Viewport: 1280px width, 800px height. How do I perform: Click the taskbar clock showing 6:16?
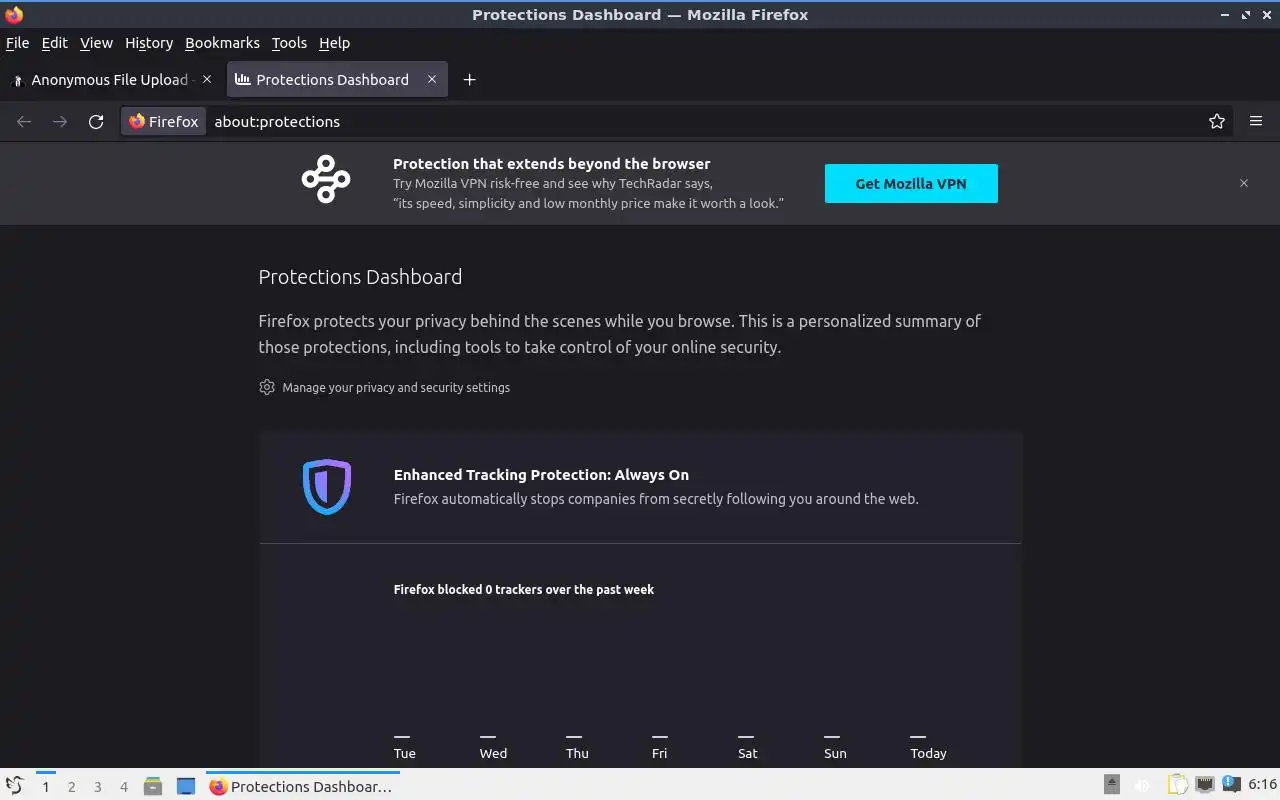(x=1263, y=785)
